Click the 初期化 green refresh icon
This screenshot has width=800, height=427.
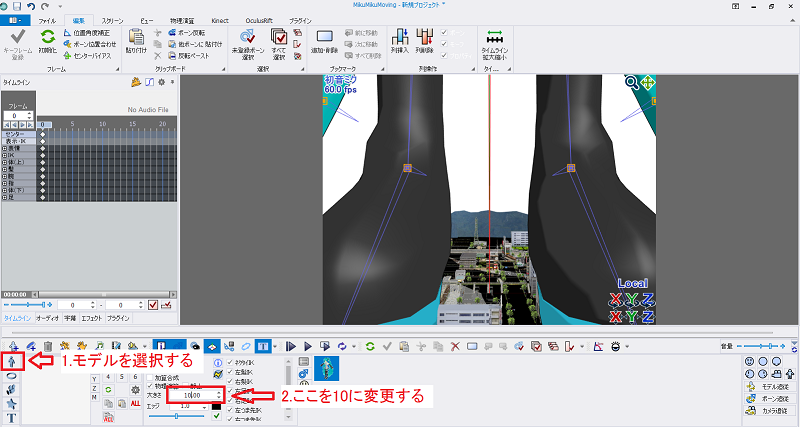pyautogui.click(x=48, y=36)
